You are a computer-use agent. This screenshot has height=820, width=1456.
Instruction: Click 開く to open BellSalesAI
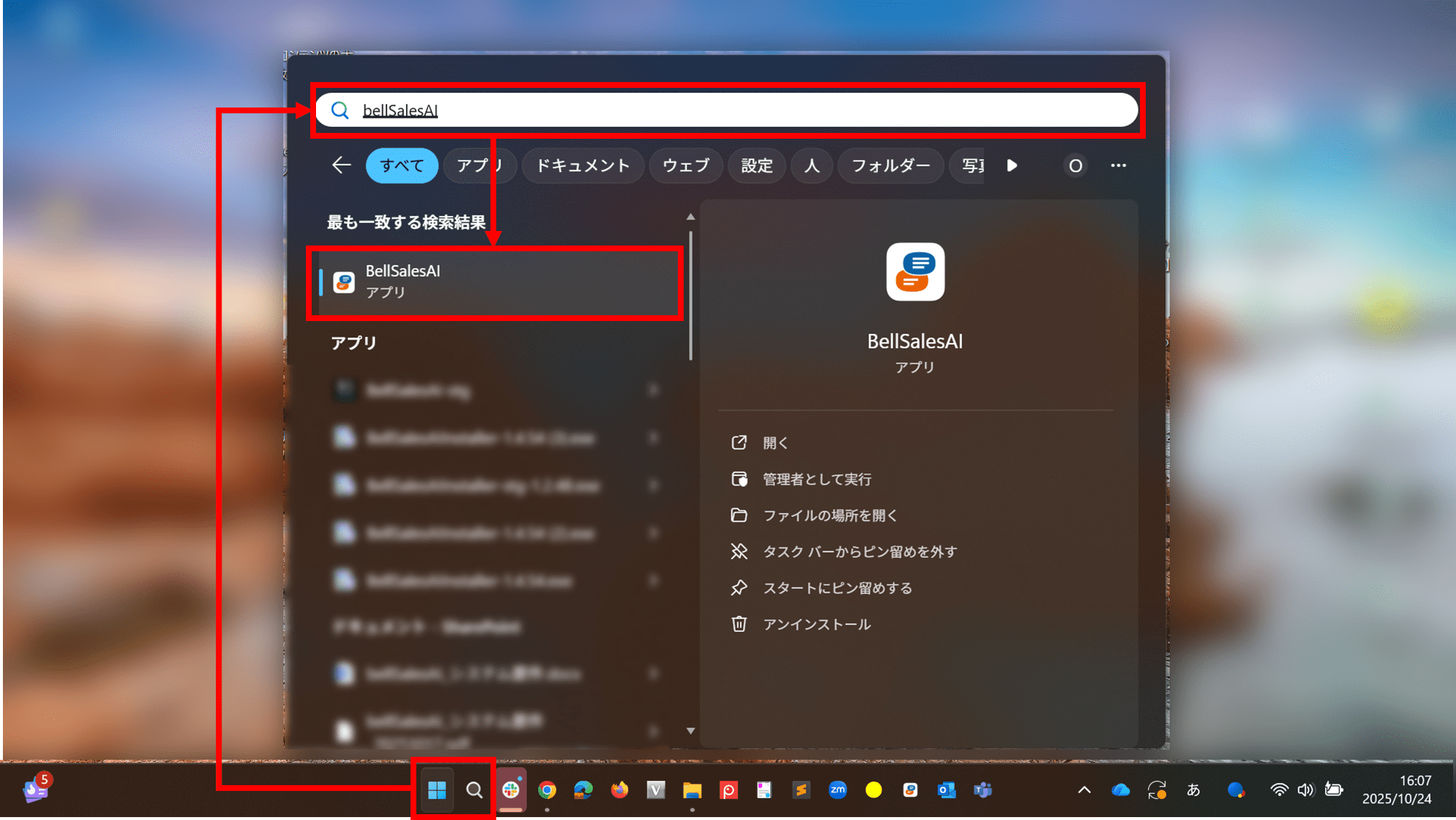[775, 443]
